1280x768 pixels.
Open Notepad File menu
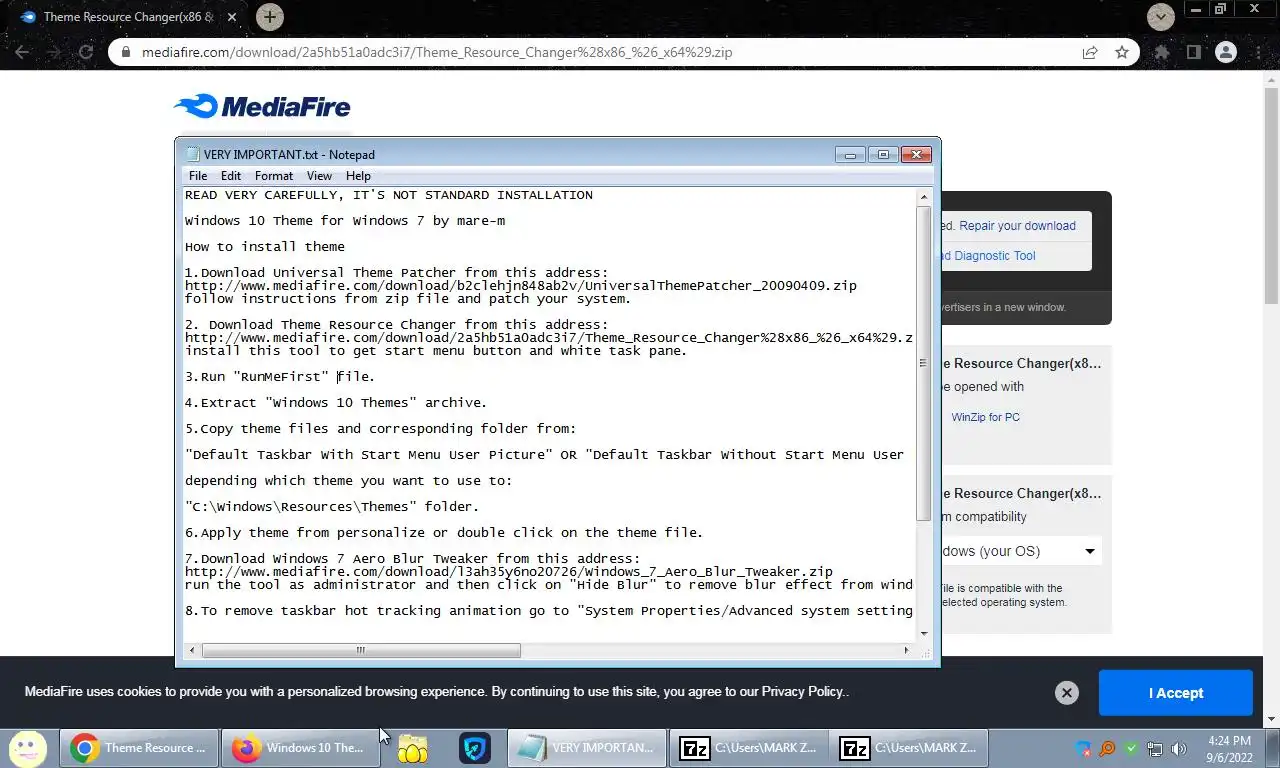tap(198, 176)
